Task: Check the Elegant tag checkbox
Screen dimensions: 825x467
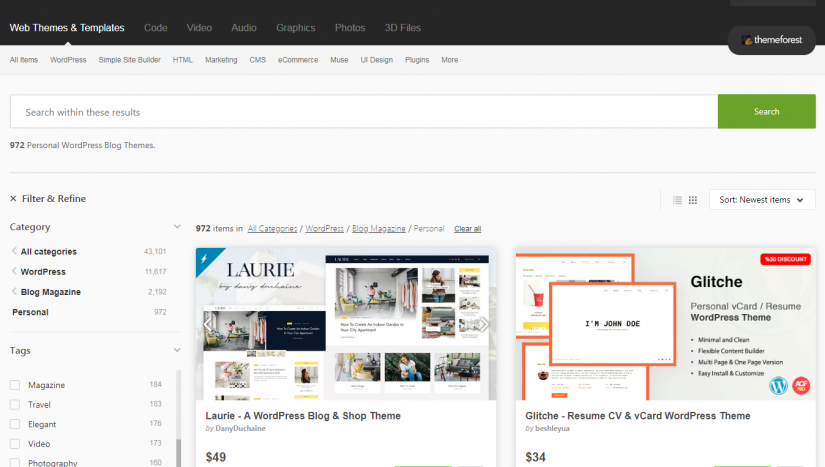Action: (15, 424)
